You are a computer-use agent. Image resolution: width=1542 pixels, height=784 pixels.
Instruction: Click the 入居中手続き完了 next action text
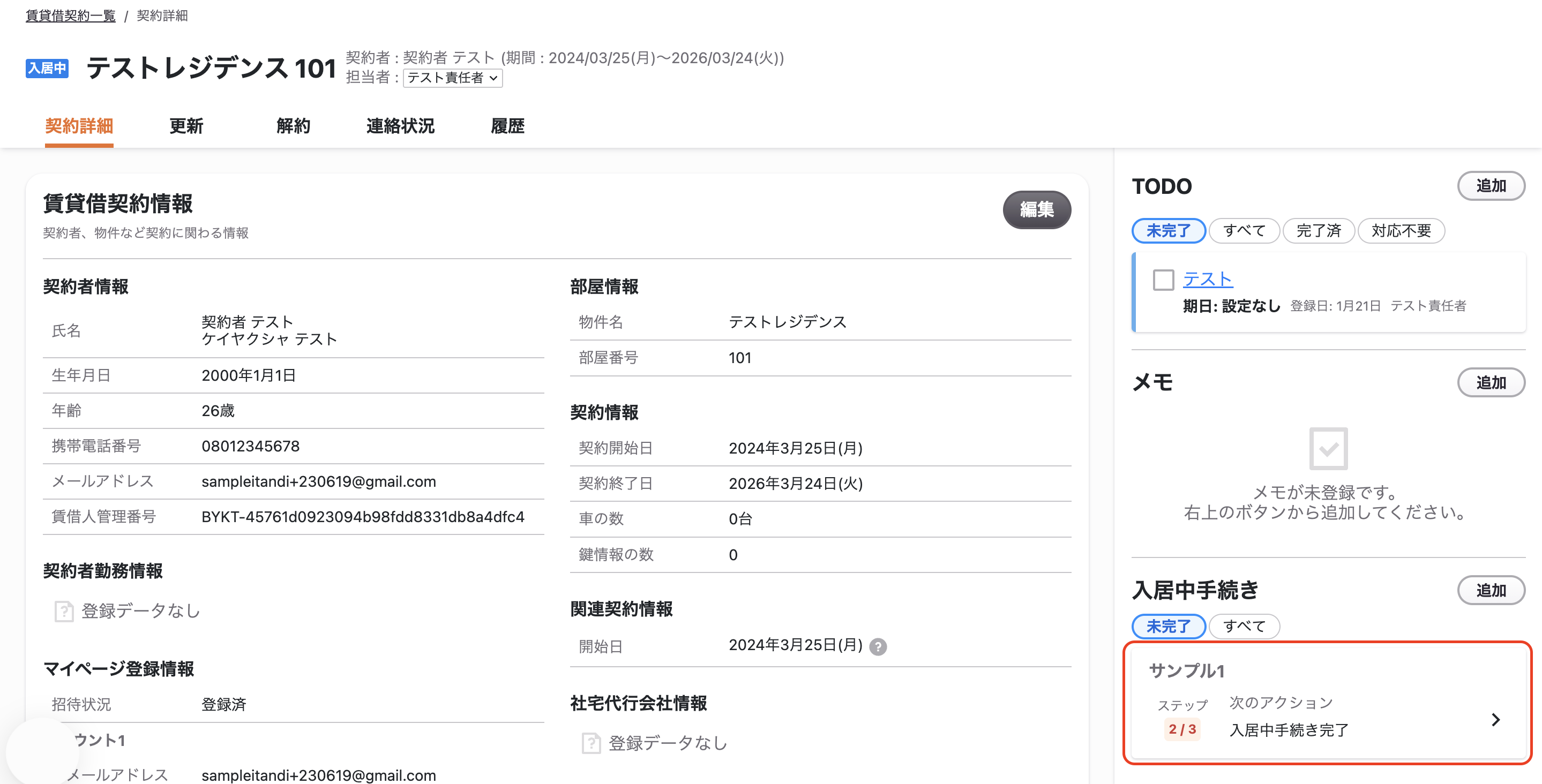1289,730
